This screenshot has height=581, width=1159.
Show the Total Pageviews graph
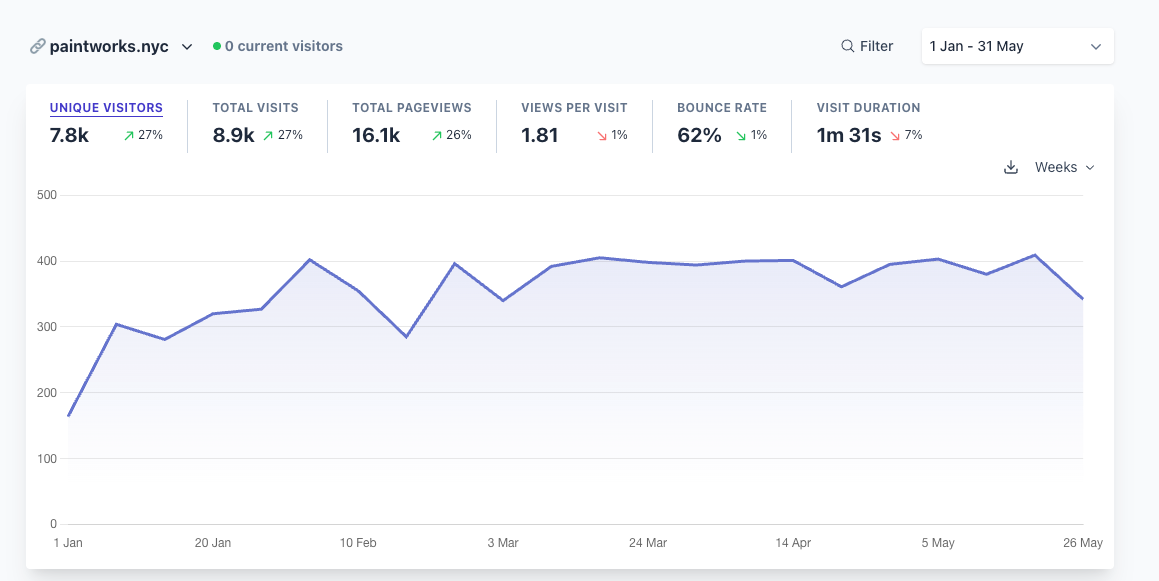point(411,108)
